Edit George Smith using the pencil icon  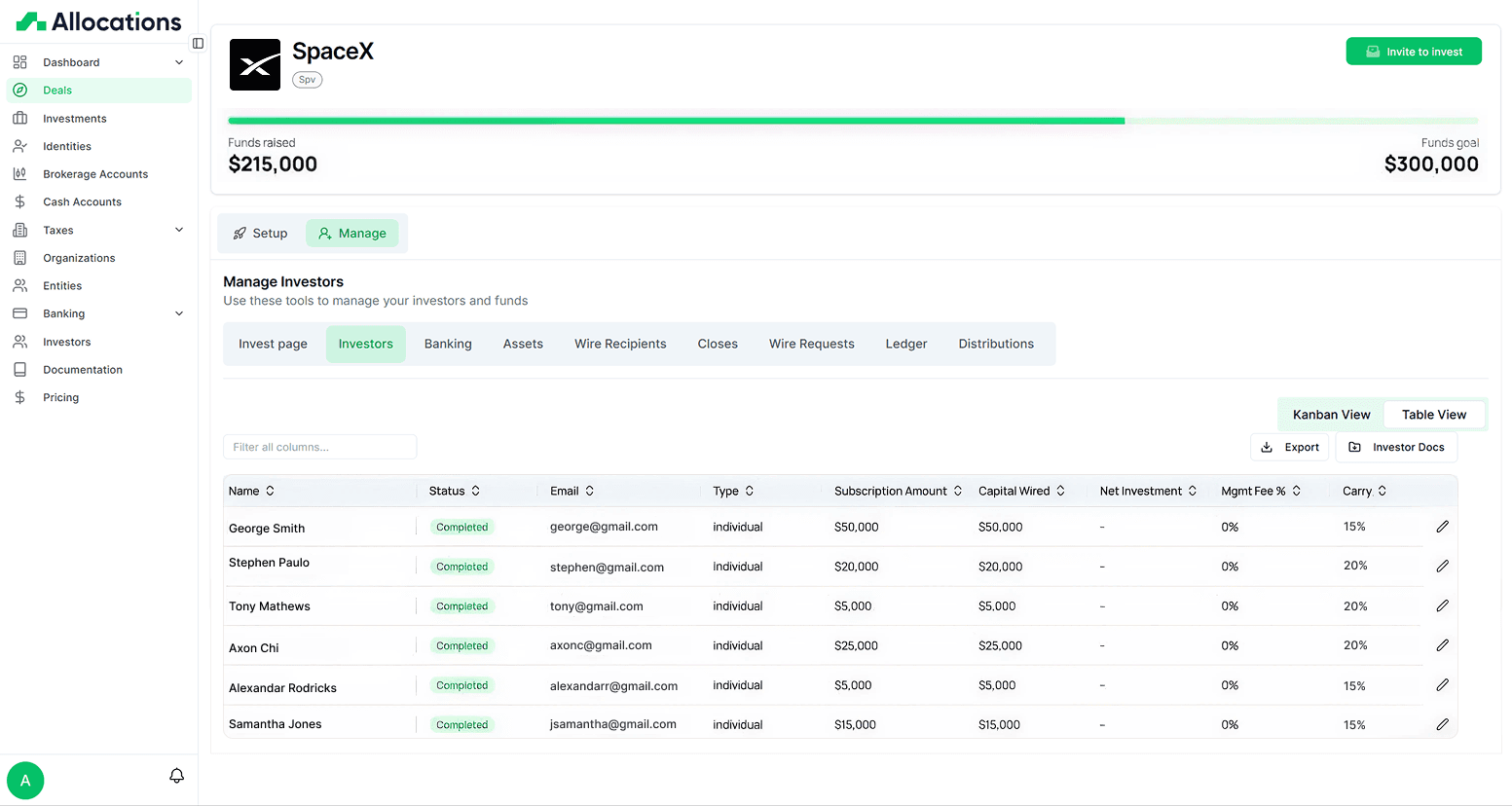click(1442, 526)
